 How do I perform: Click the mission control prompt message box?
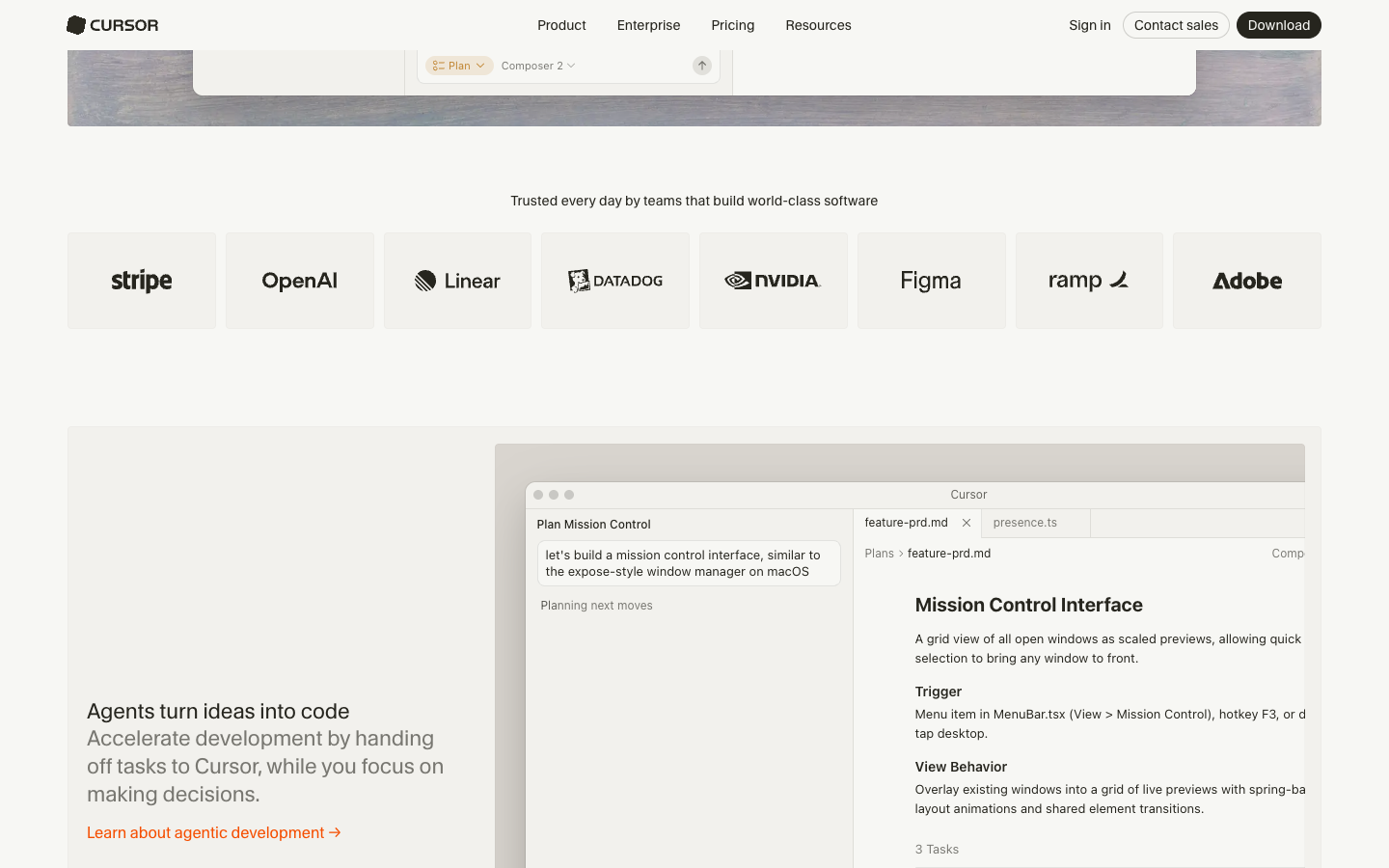point(689,563)
